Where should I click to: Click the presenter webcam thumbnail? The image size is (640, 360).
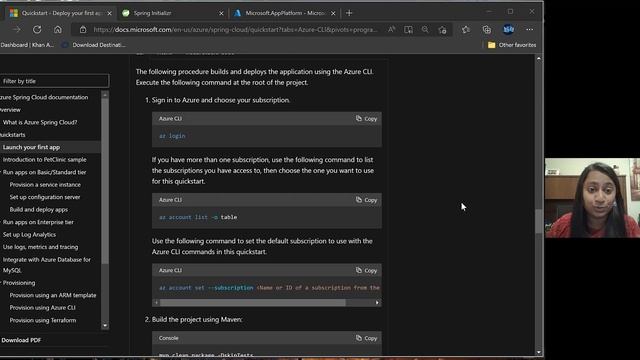pos(592,198)
